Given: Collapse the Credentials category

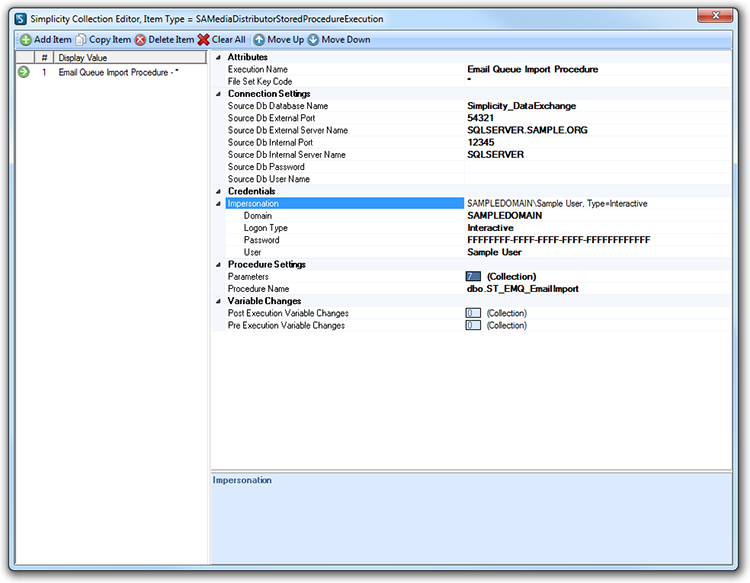Looking at the screenshot, I should click(218, 191).
